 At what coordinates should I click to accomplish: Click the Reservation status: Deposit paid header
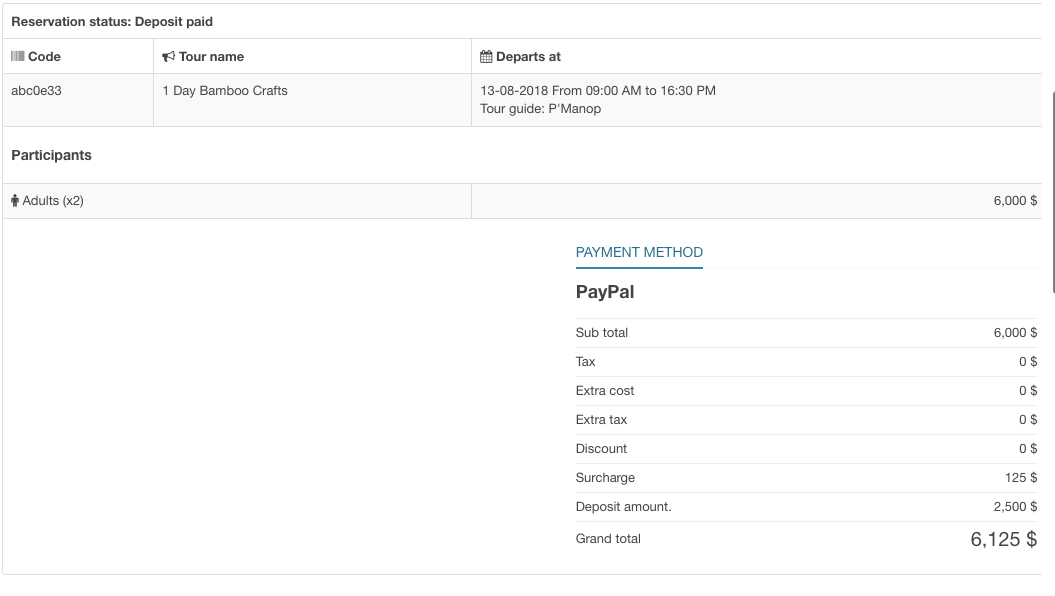[x=112, y=22]
